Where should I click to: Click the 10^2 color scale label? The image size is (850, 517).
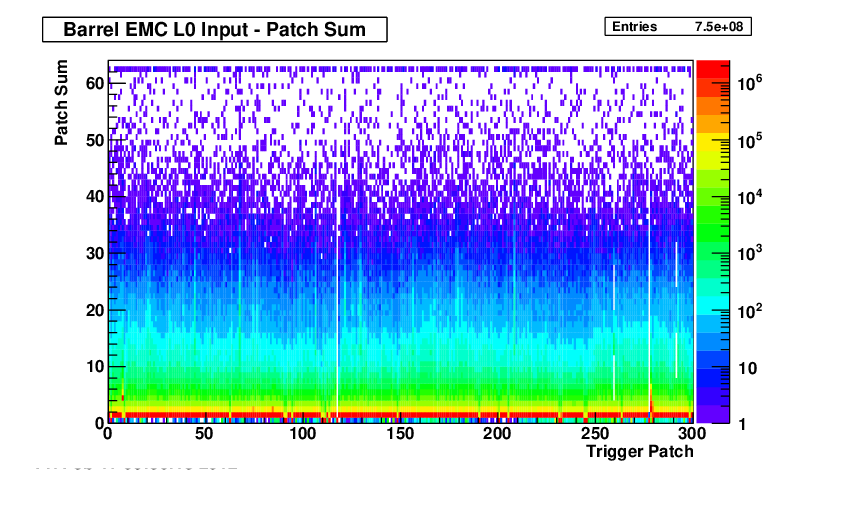750,312
